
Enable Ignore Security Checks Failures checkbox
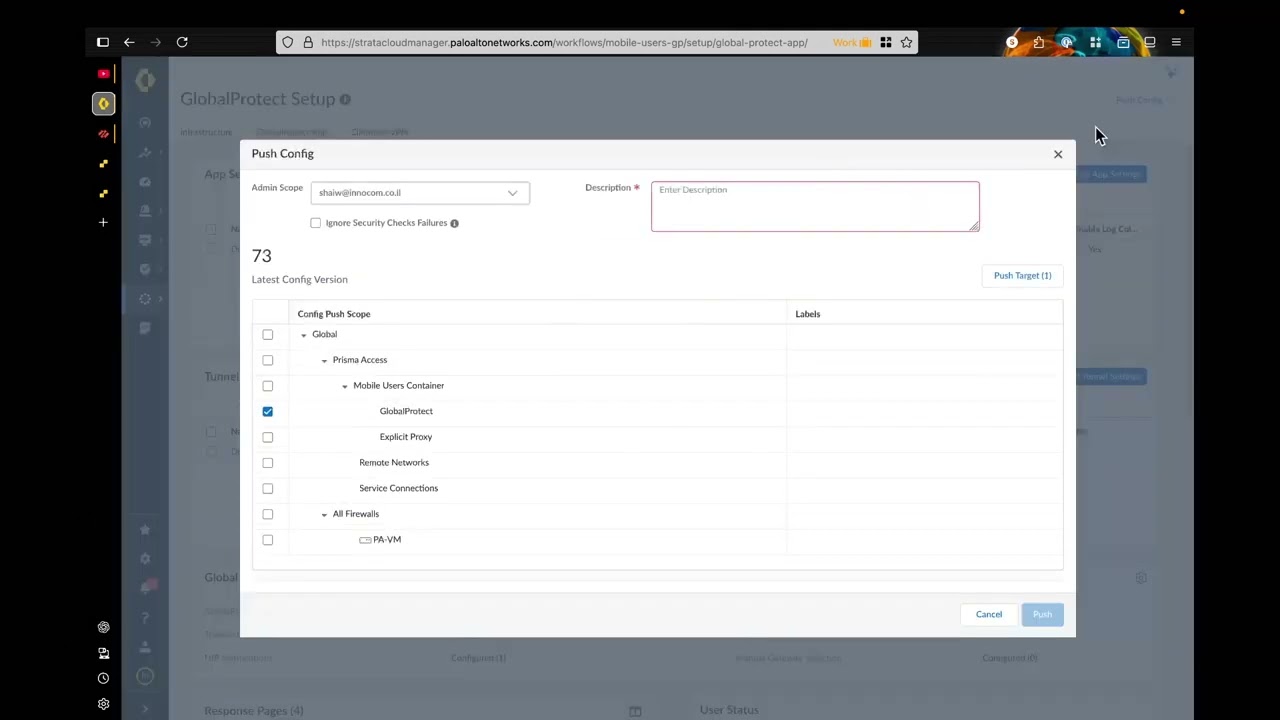click(316, 223)
